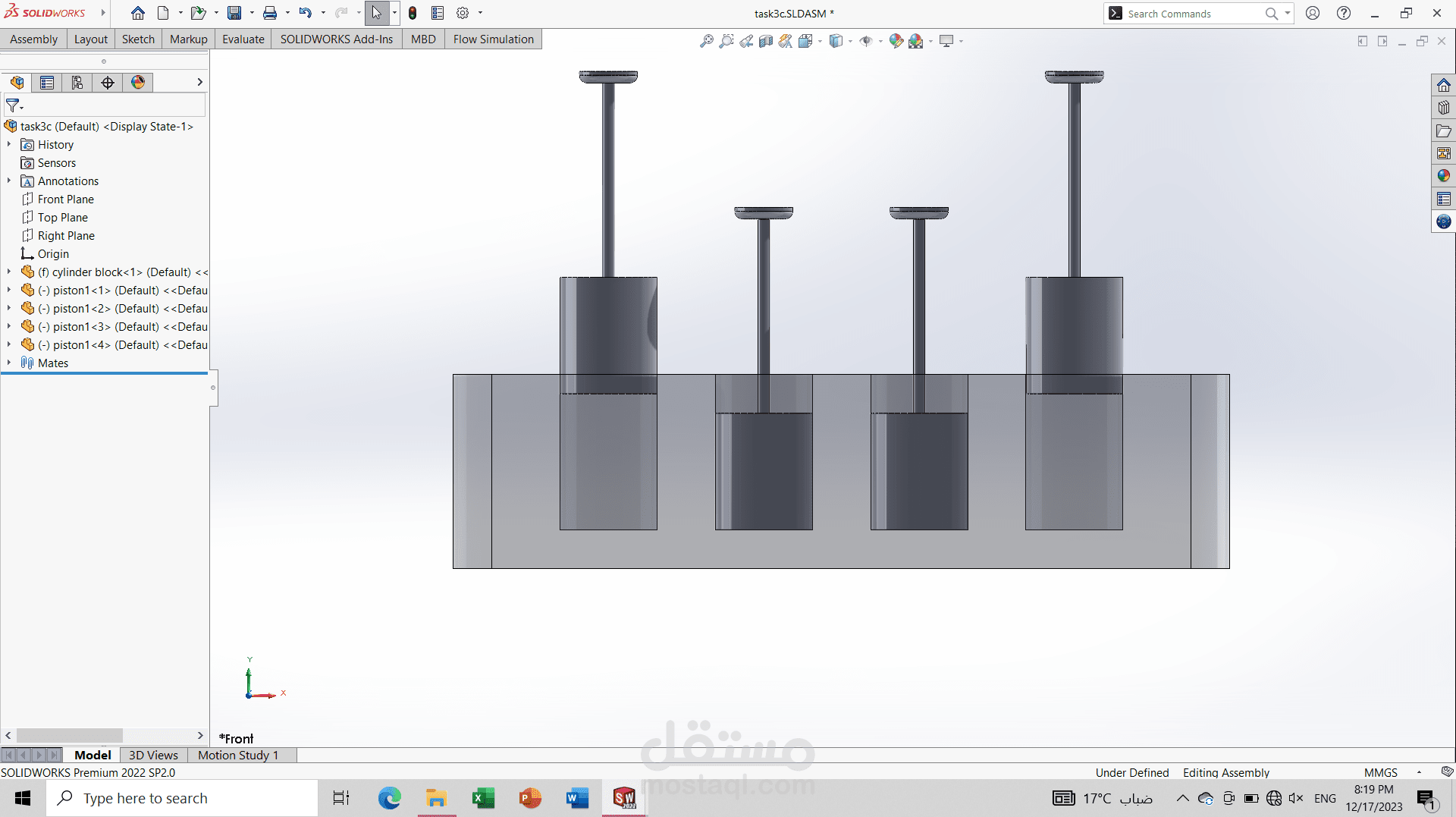Click the Home icon in the top toolbar

(137, 13)
